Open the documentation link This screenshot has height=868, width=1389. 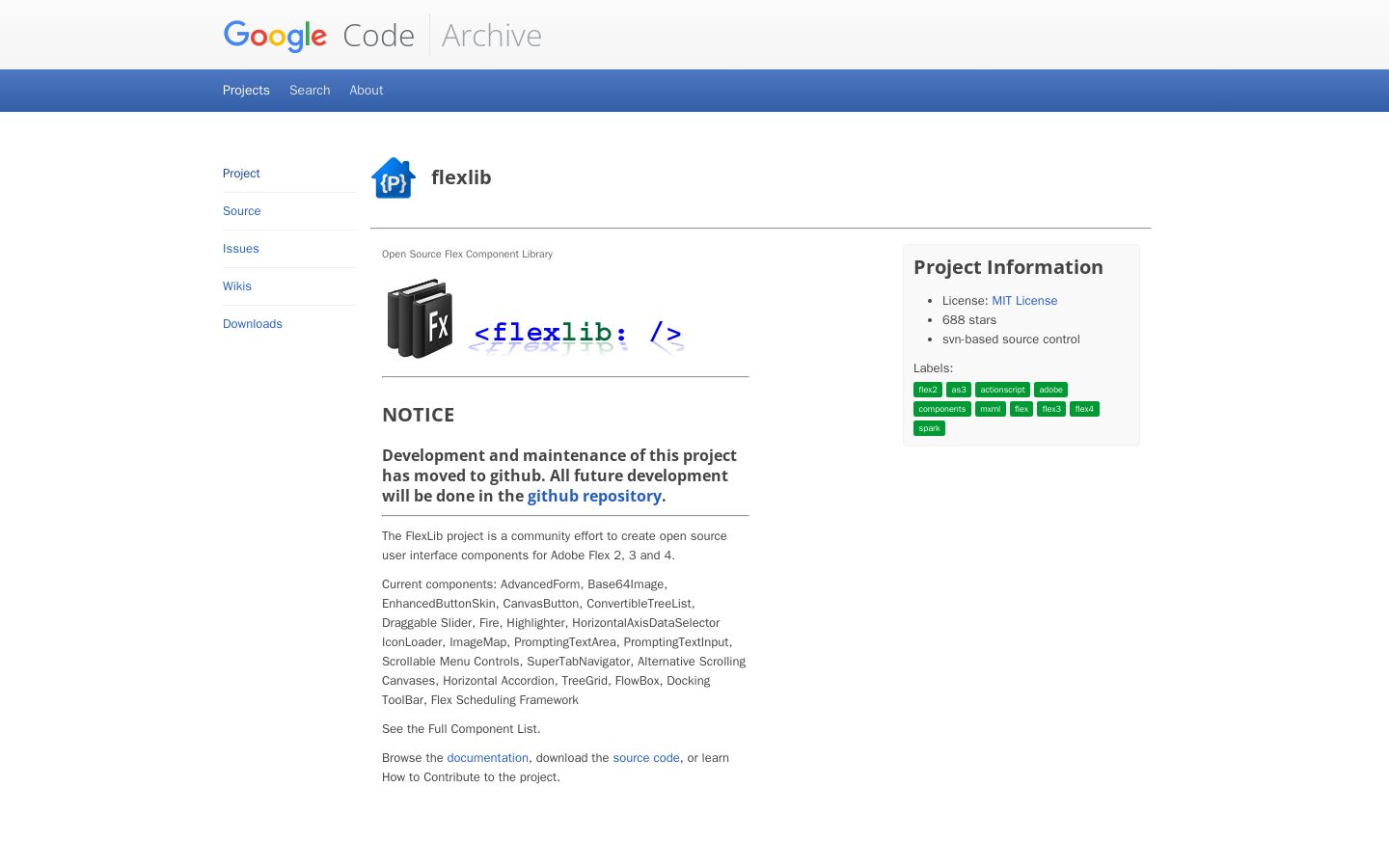(487, 758)
